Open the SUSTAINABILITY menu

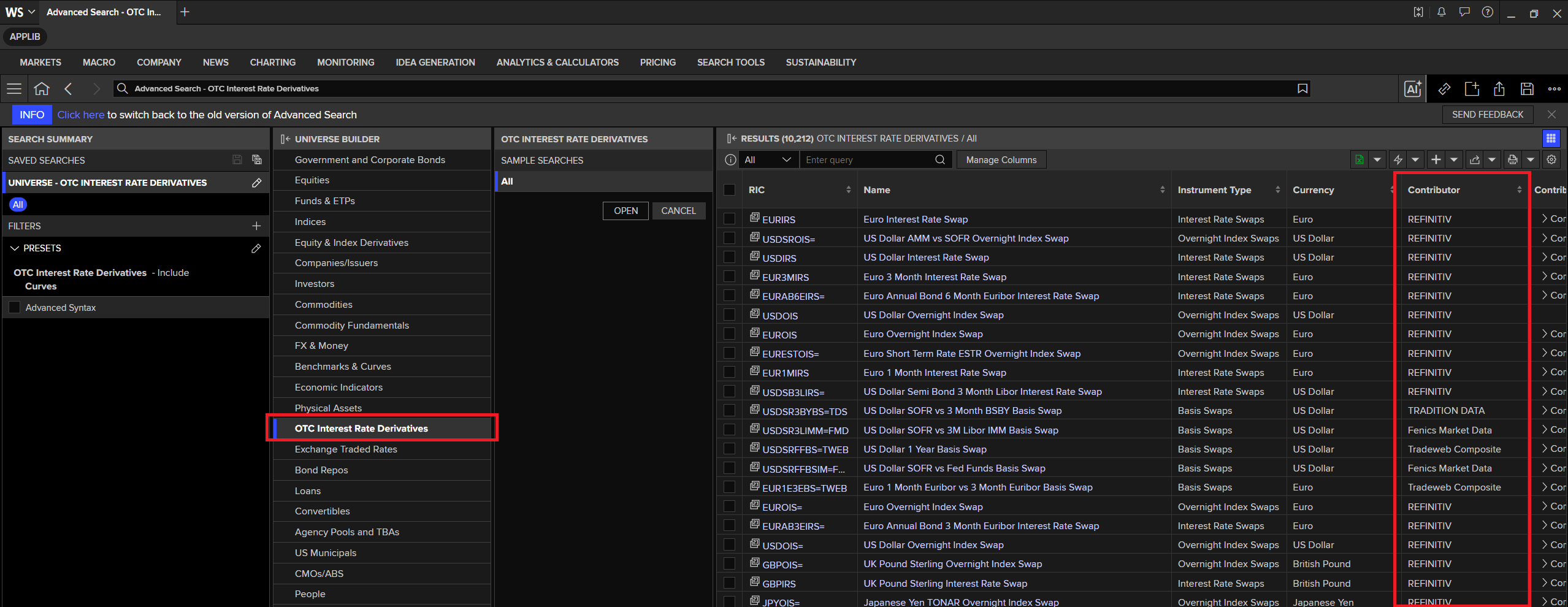pos(821,63)
